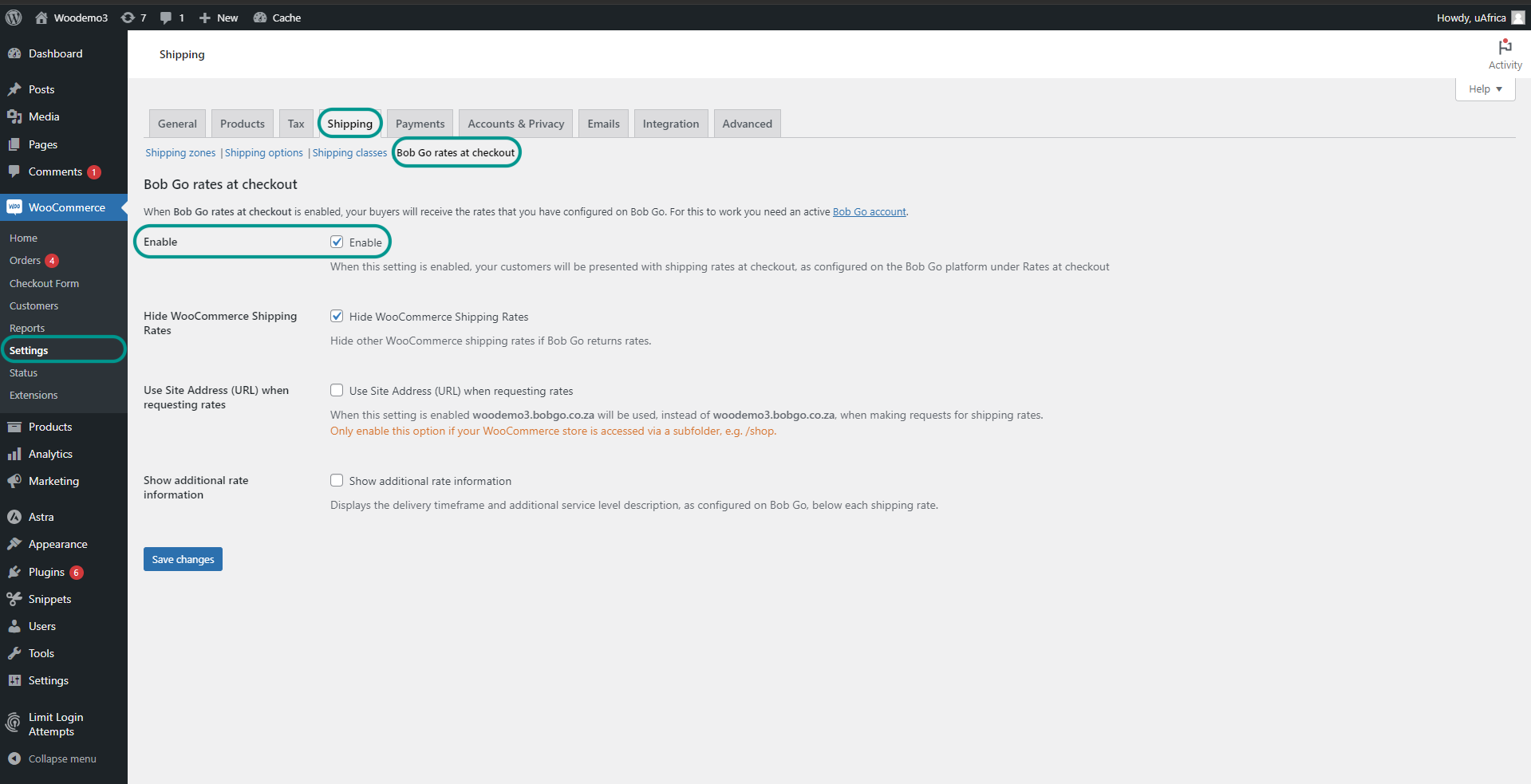Click the user avatar next to Howdy, uAfrica

[x=1517, y=18]
